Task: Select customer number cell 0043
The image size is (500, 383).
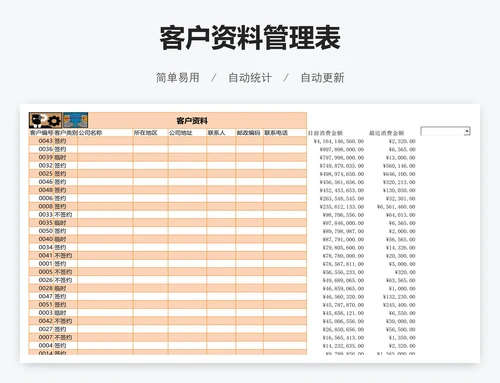Action: [46, 141]
